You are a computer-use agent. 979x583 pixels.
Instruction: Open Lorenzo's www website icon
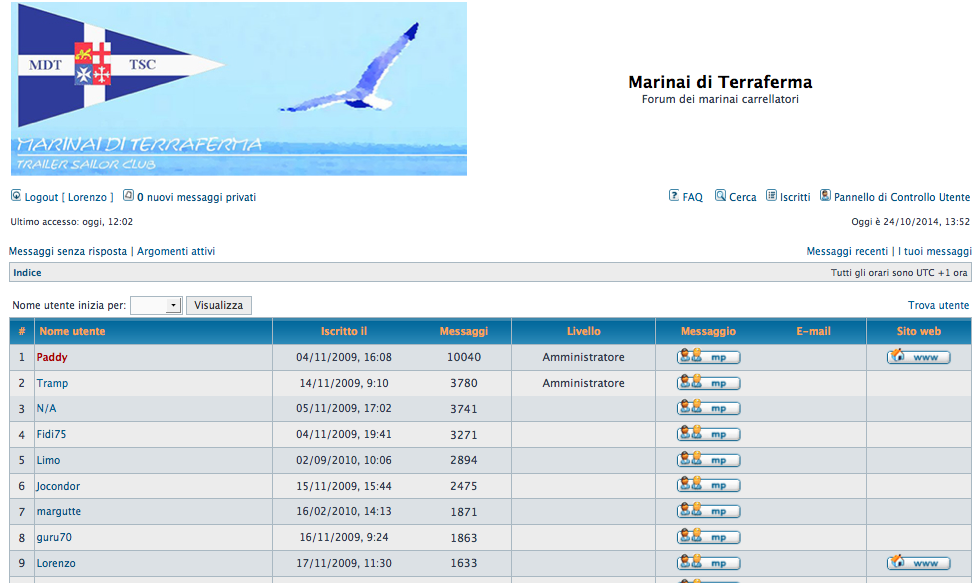[918, 562]
